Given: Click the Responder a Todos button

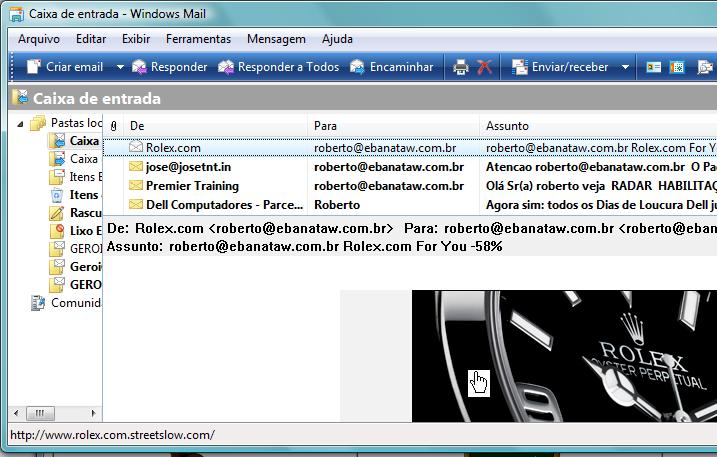Looking at the screenshot, I should (279, 67).
